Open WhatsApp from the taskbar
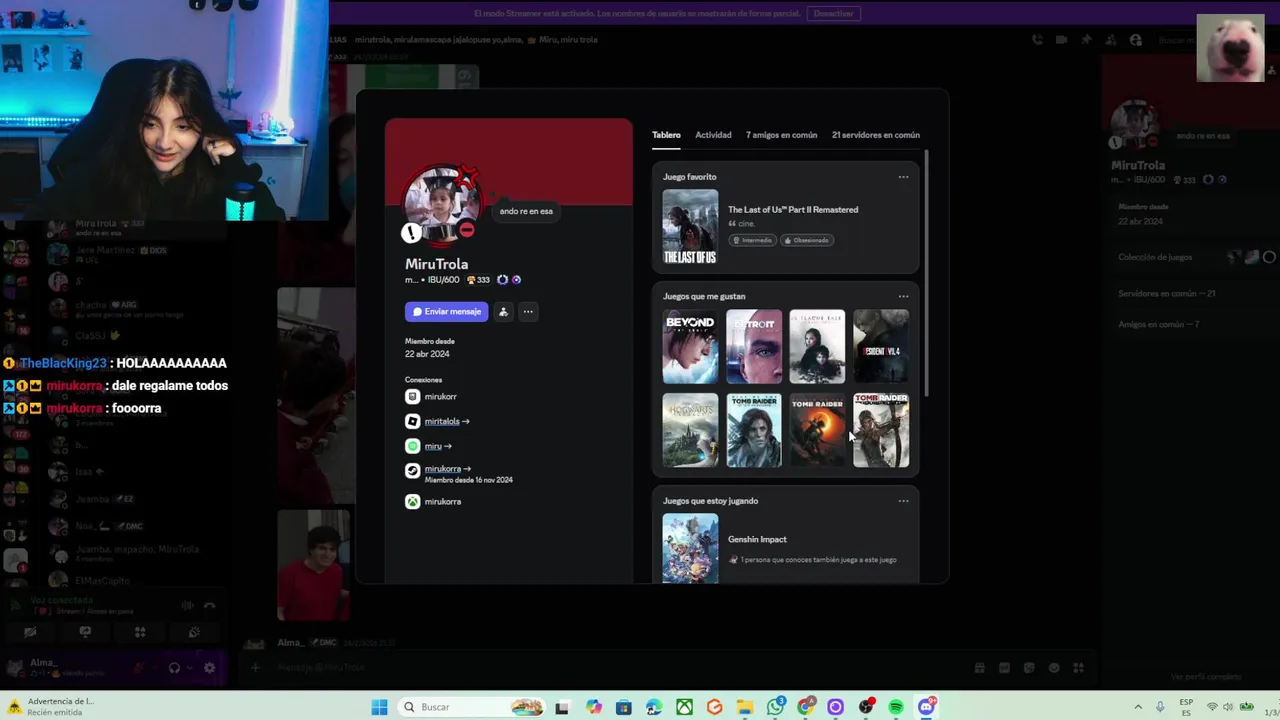The image size is (1280, 720). pos(776,707)
